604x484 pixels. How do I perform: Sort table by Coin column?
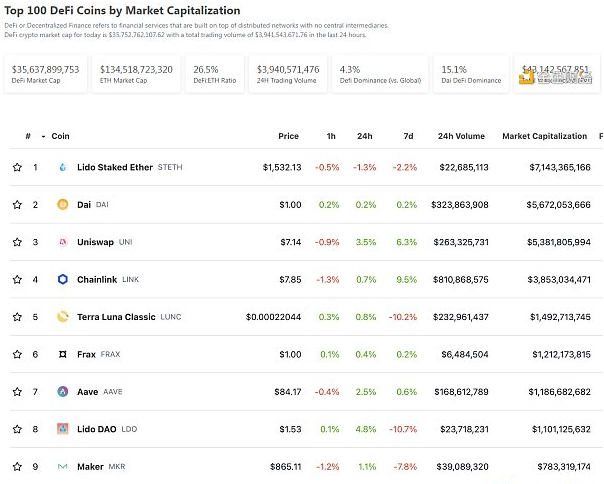click(x=60, y=136)
